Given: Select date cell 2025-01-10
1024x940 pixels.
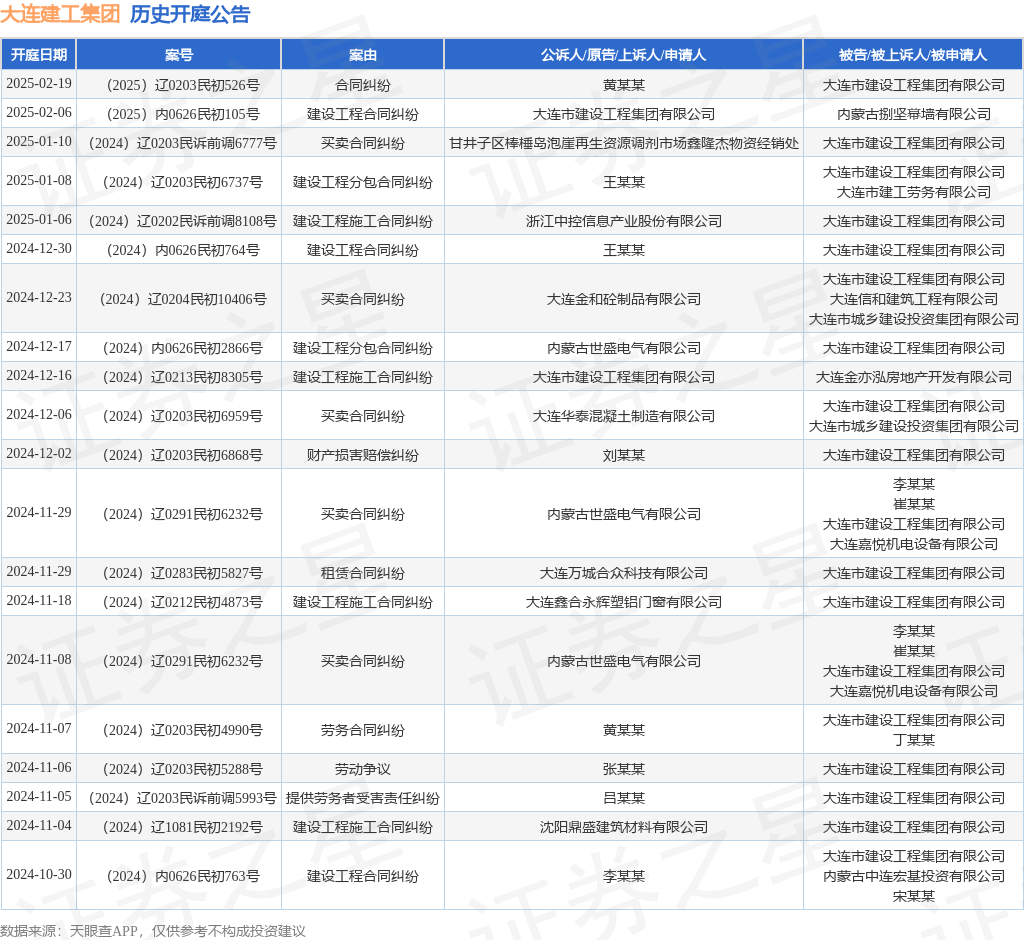Looking at the screenshot, I should tap(39, 142).
